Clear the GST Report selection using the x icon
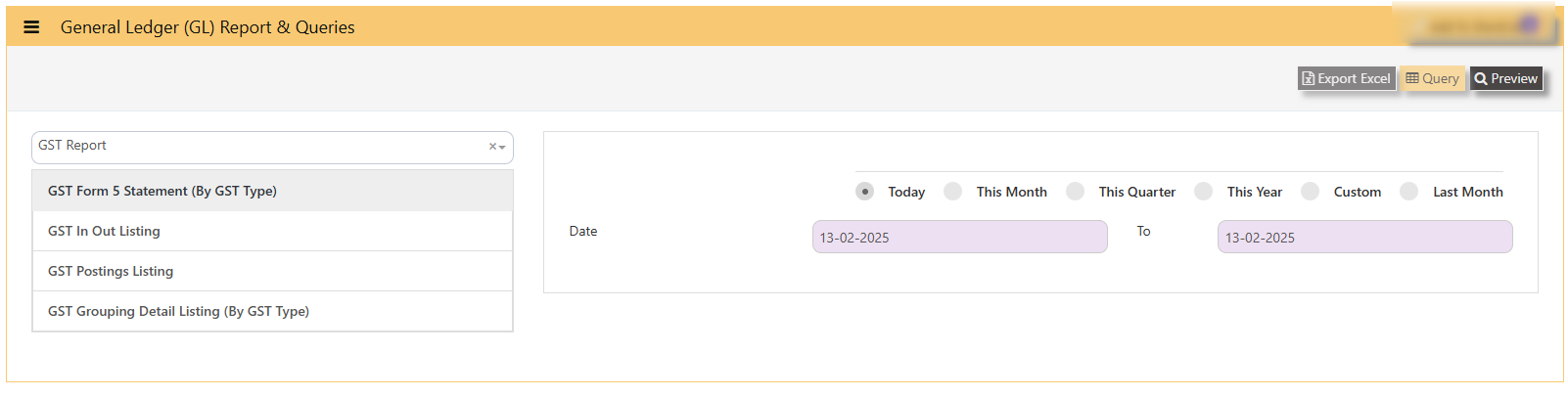The width and height of the screenshot is (1568, 397). click(492, 147)
